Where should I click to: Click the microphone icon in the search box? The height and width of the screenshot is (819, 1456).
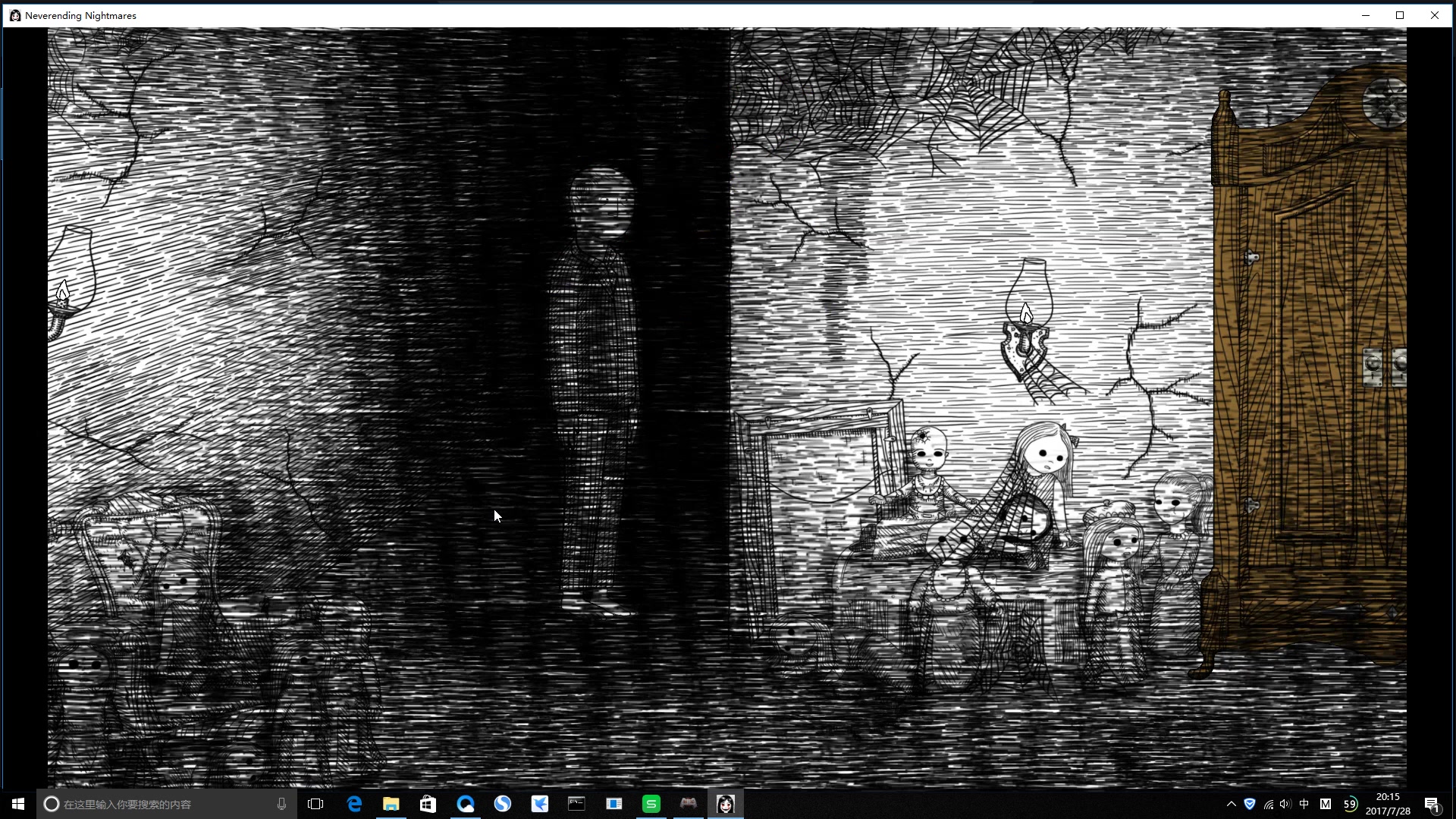coord(281,804)
